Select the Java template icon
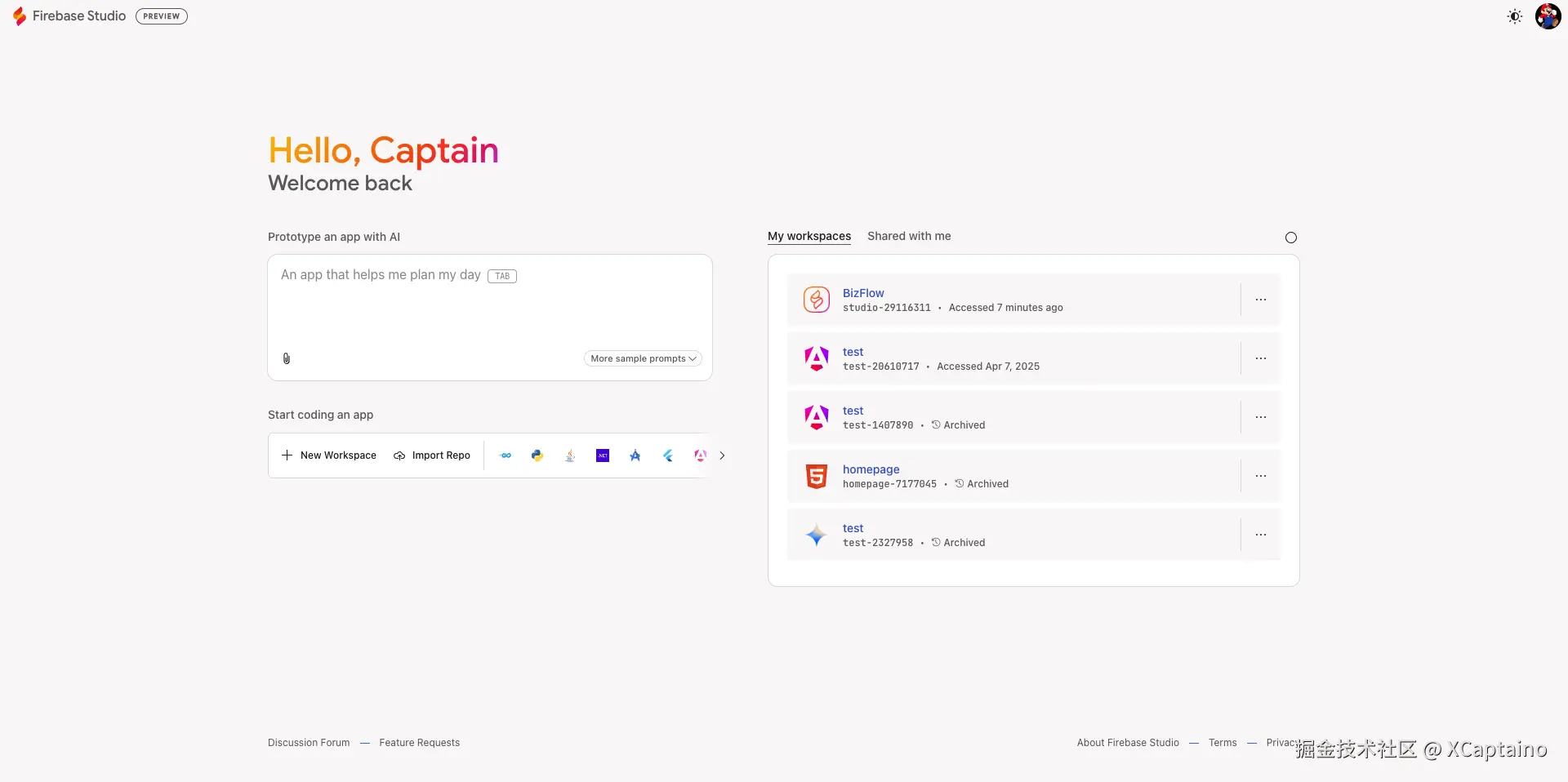The height and width of the screenshot is (782, 1568). (x=570, y=455)
